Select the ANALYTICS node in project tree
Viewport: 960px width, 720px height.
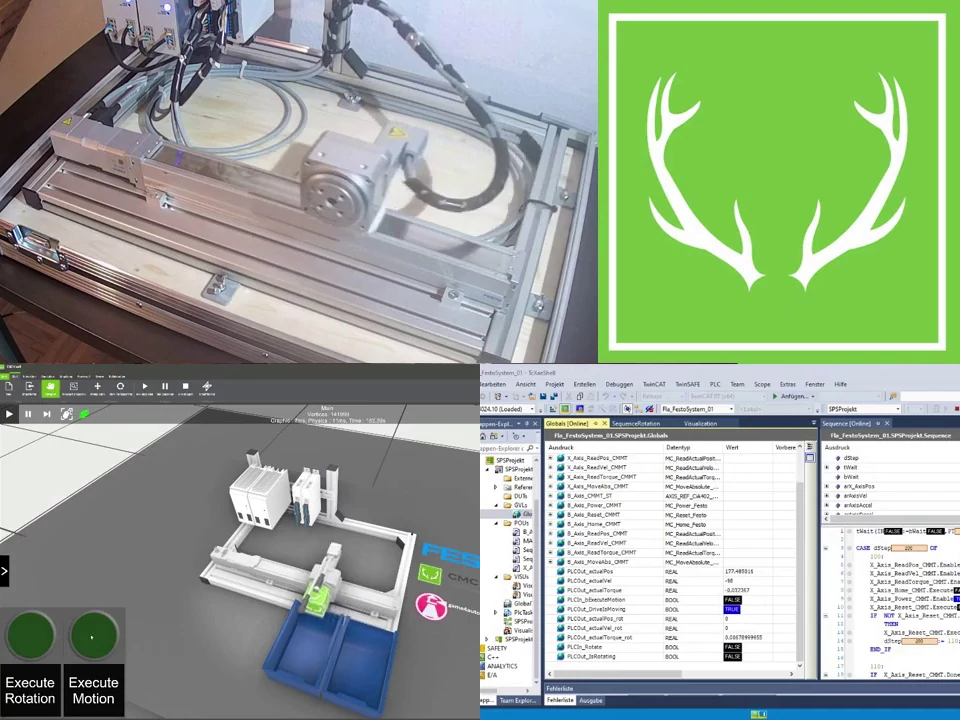pyautogui.click(x=502, y=666)
